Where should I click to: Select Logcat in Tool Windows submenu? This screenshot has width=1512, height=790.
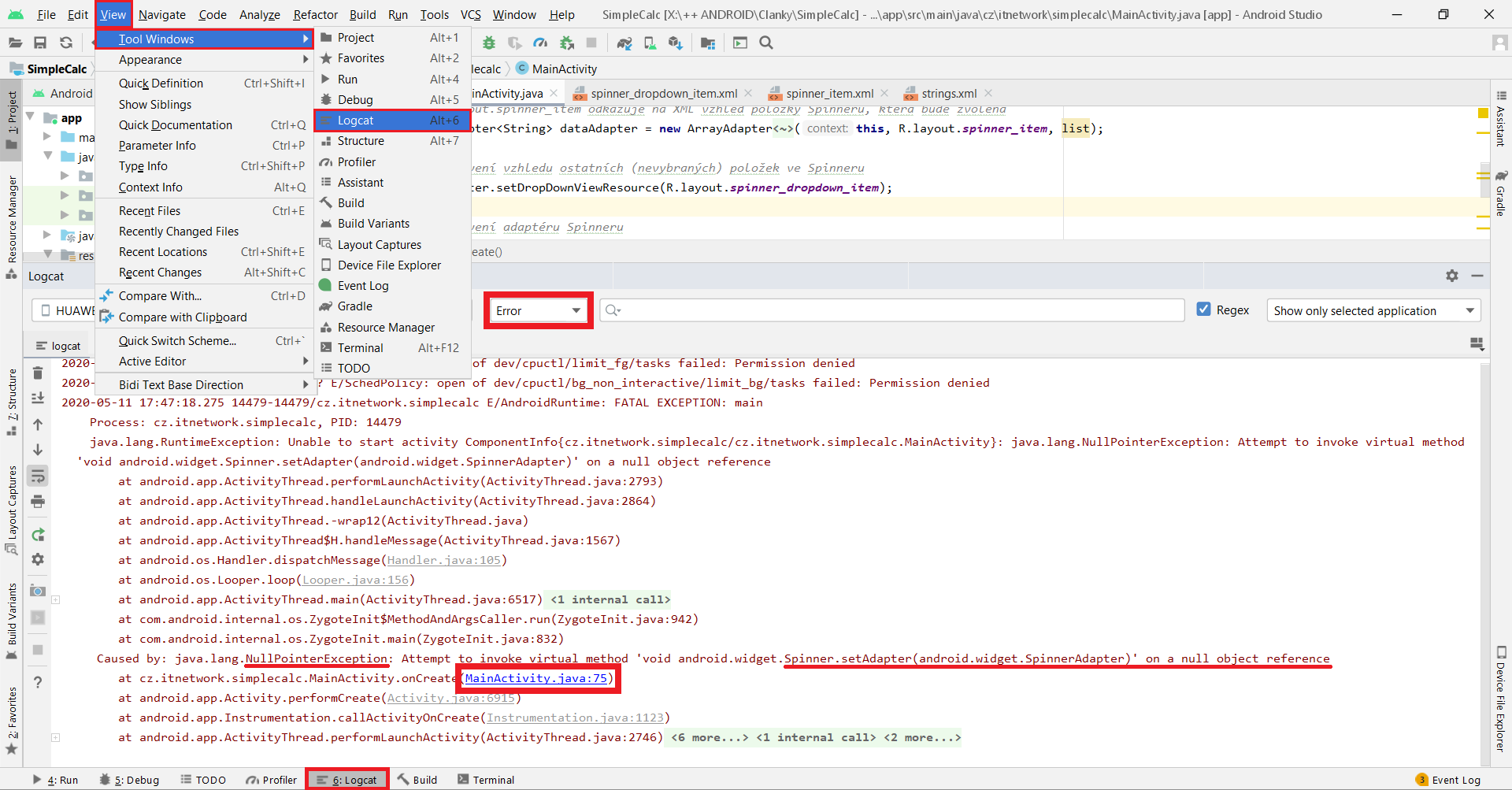392,121
